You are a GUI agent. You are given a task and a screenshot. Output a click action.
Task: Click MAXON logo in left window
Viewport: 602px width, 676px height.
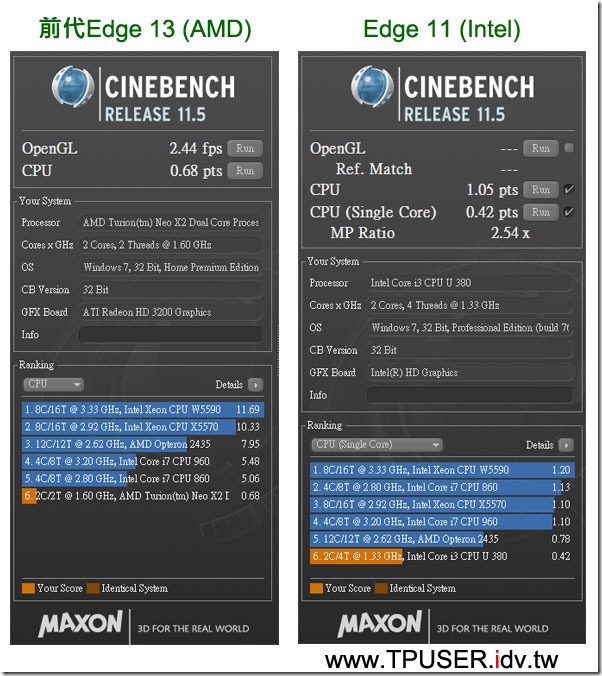click(81, 623)
